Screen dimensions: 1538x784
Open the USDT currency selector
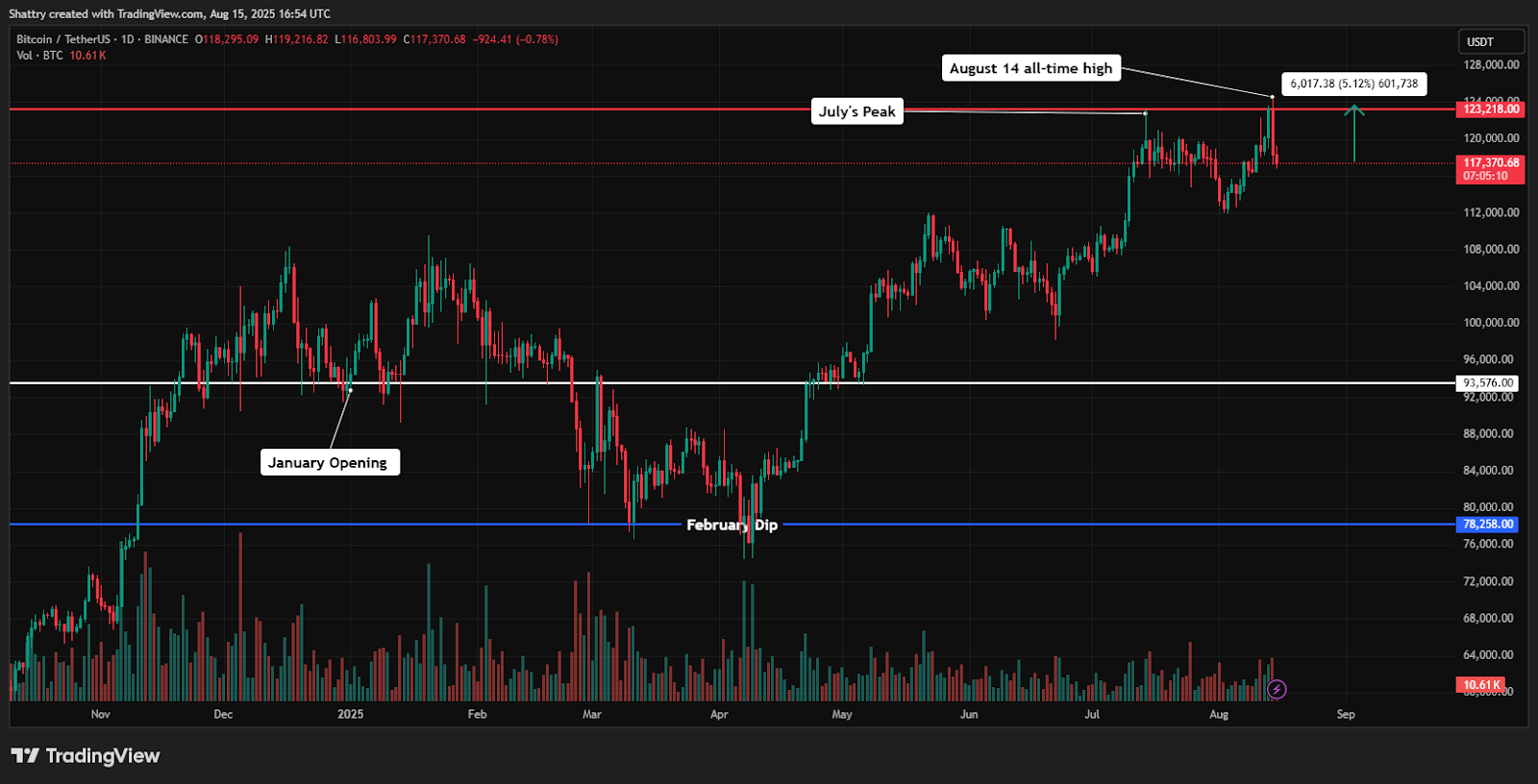pyautogui.click(x=1490, y=42)
